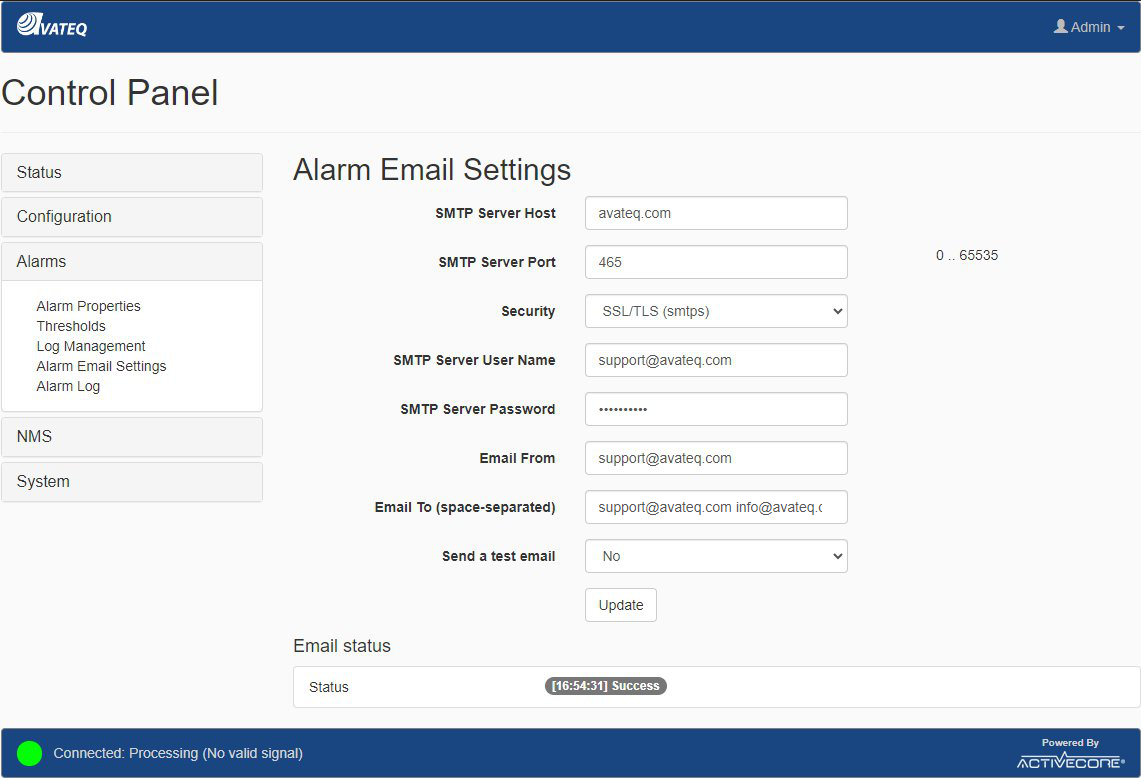Image resolution: width=1141 pixels, height=778 pixels.
Task: Expand the NMS sidebar section
Action: click(x=132, y=437)
